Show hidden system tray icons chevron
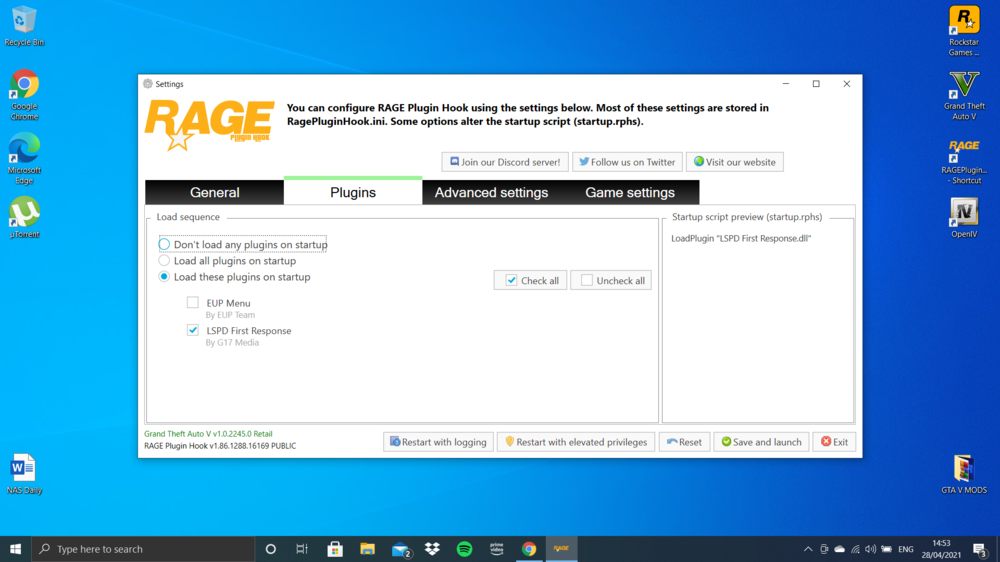Viewport: 1000px width, 562px height. click(x=808, y=549)
